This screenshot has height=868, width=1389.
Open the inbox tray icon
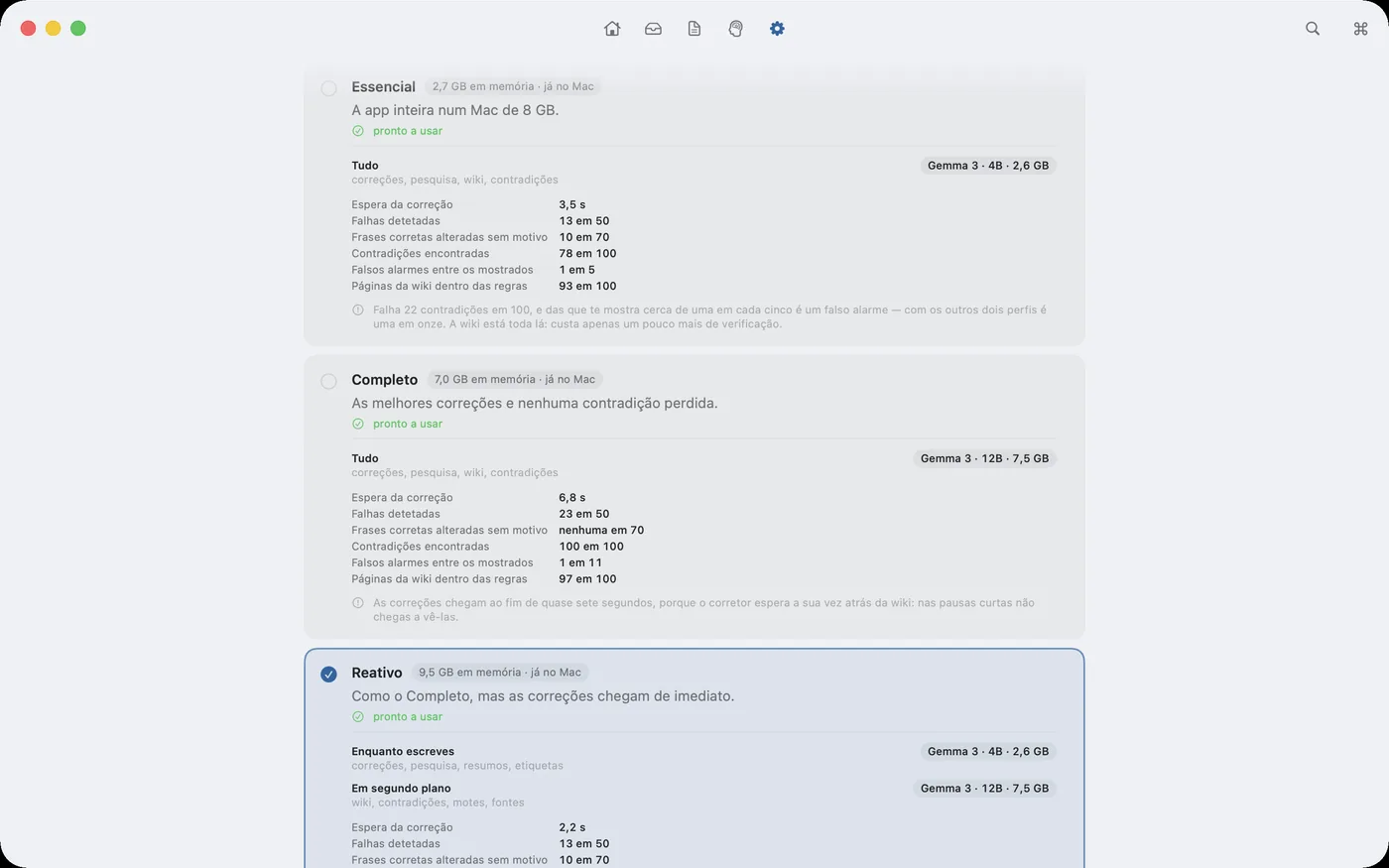pos(653,29)
